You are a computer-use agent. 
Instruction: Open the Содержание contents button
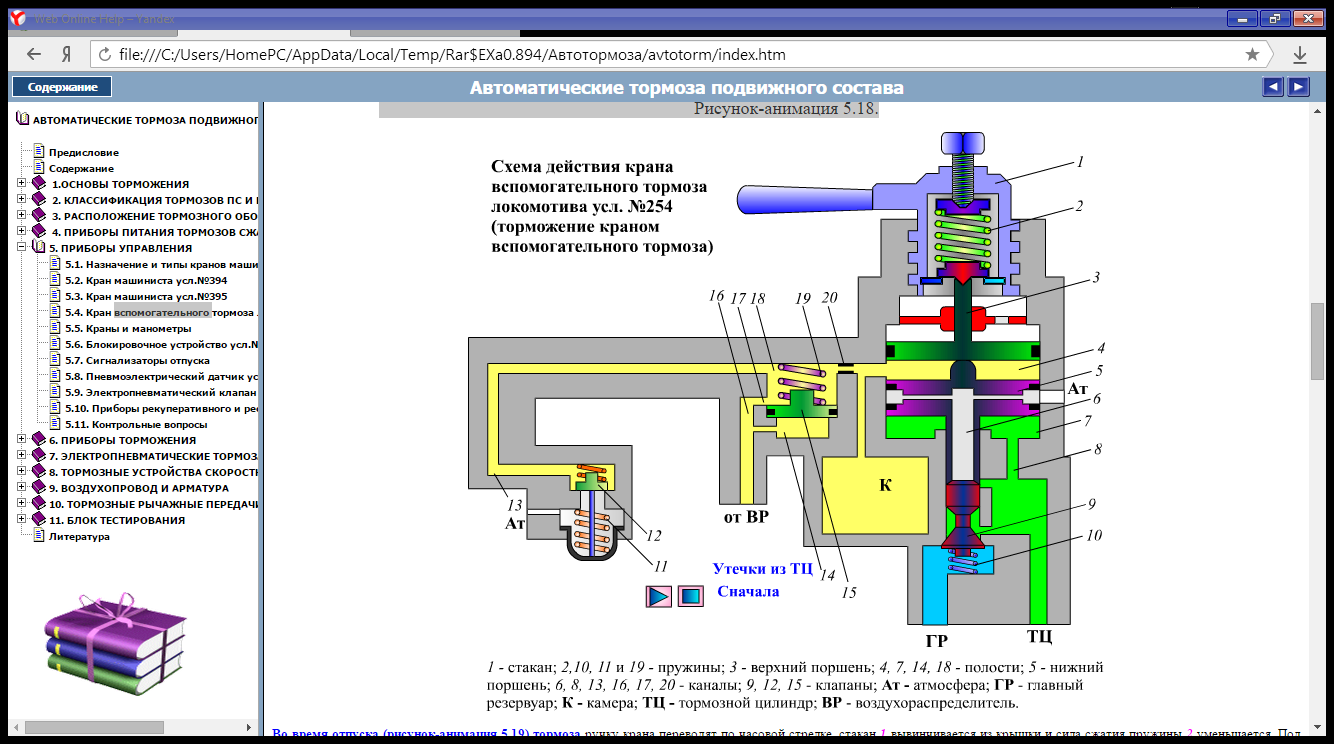click(x=62, y=87)
